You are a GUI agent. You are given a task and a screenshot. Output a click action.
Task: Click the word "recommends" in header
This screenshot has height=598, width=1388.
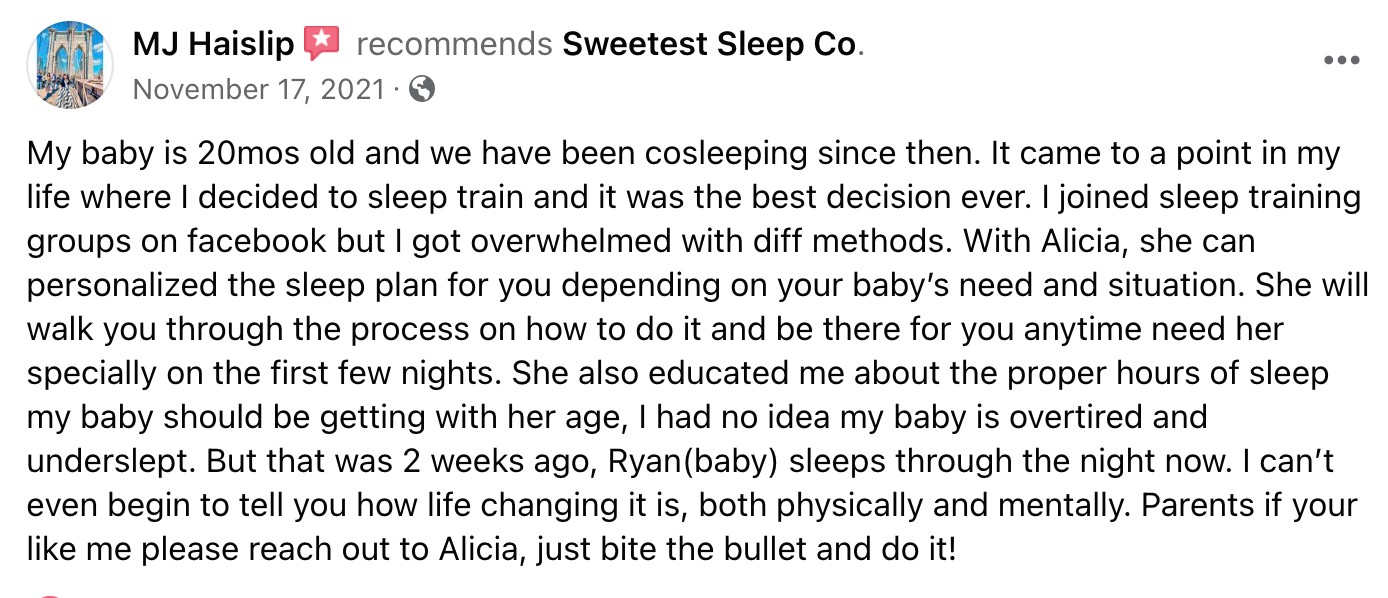454,45
